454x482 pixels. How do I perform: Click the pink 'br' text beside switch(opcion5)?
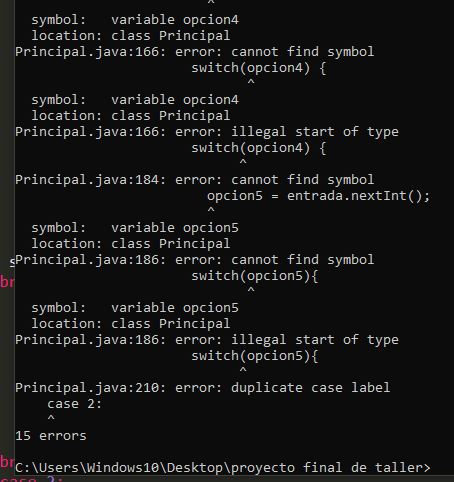tap(7, 282)
